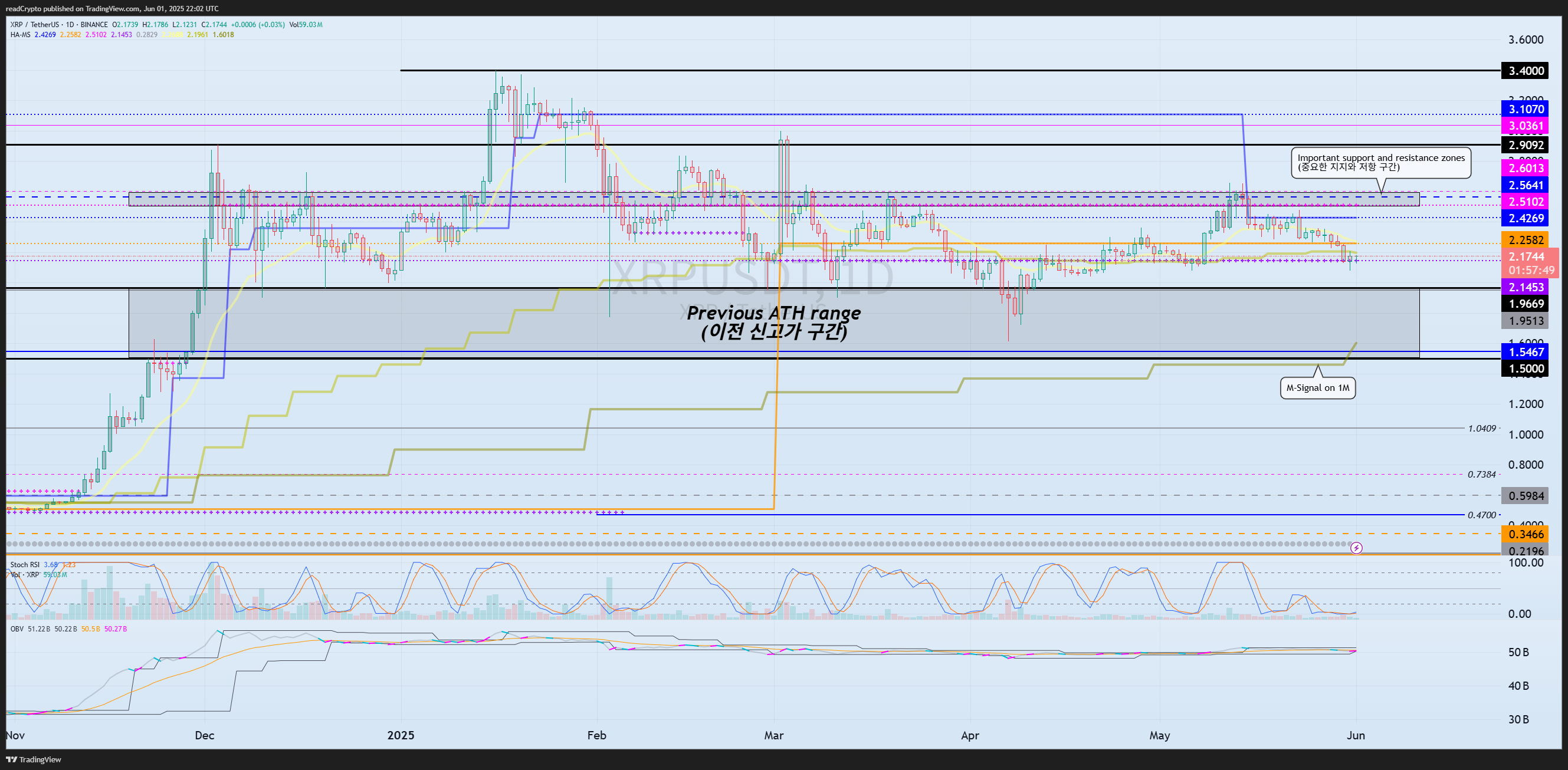
Task: Click the 0.8000 price axis tick
Action: 1526,465
